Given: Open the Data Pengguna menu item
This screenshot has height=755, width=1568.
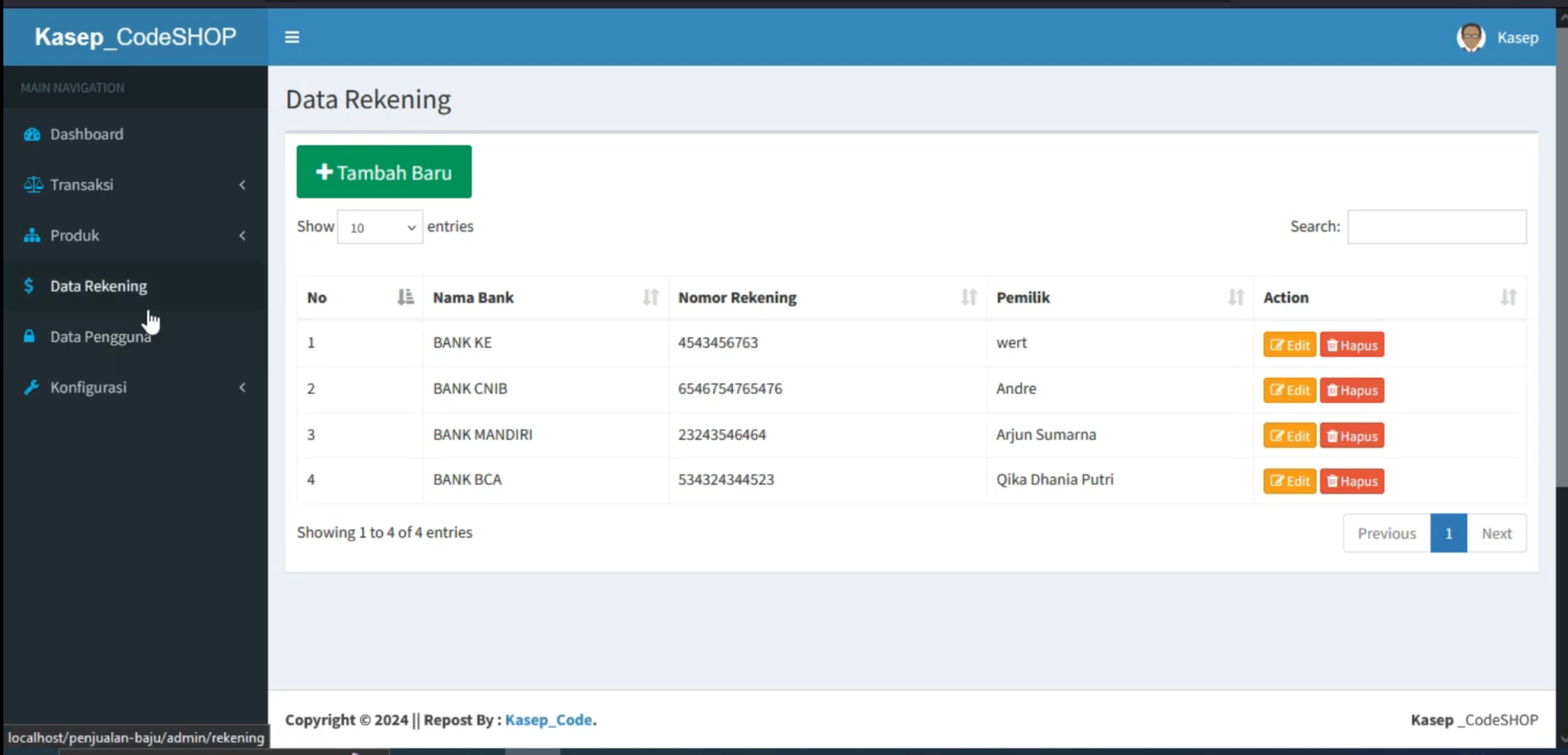Looking at the screenshot, I should [135, 336].
